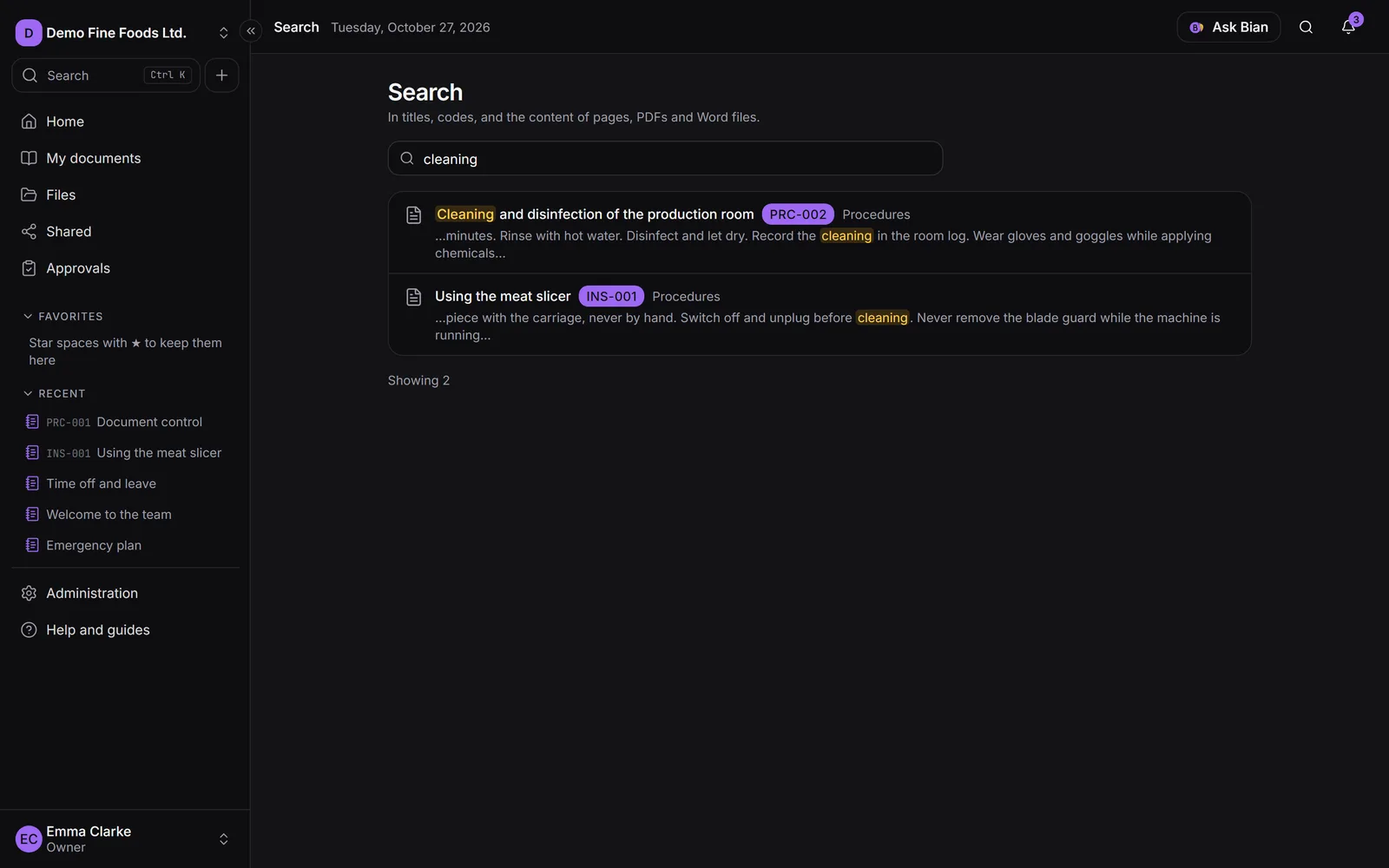This screenshot has height=868, width=1389.
Task: Click the plus button to create new
Action: (221, 76)
